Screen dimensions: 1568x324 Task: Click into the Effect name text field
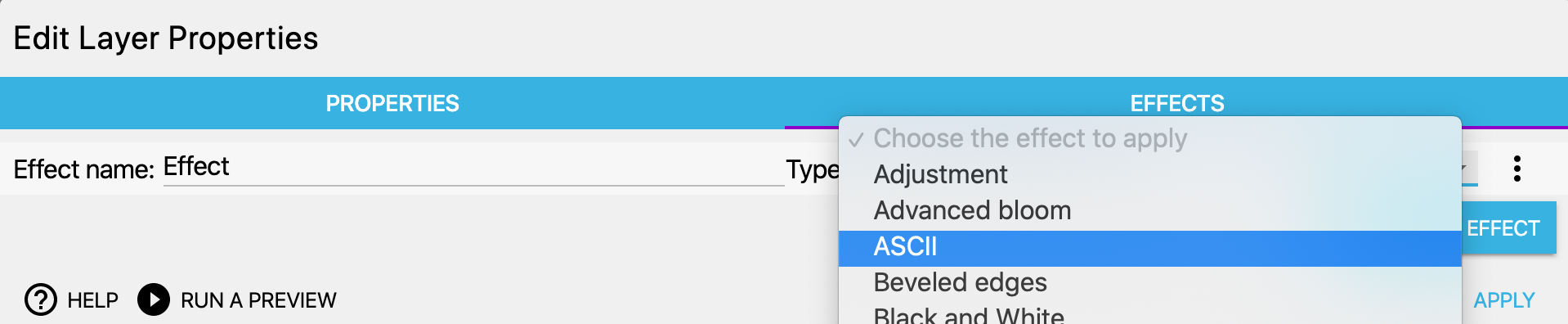point(473,167)
